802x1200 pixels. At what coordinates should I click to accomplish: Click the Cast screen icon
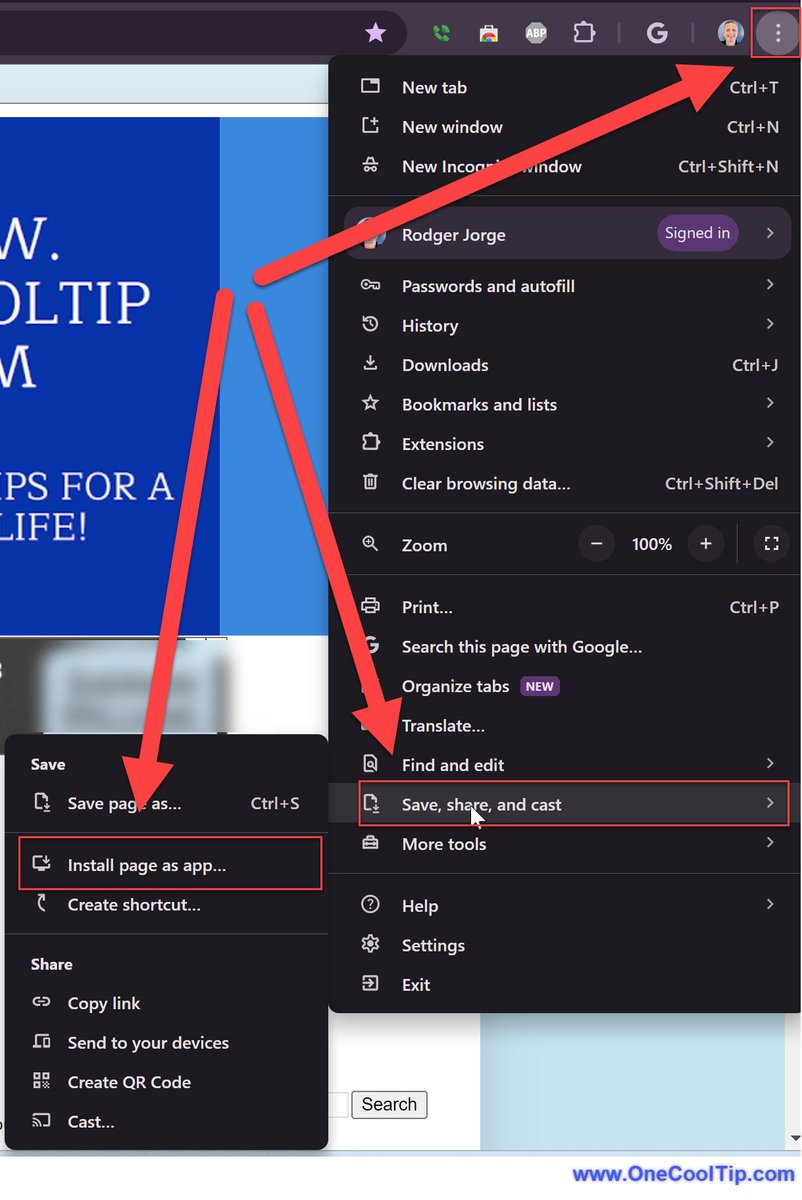coord(41,1121)
